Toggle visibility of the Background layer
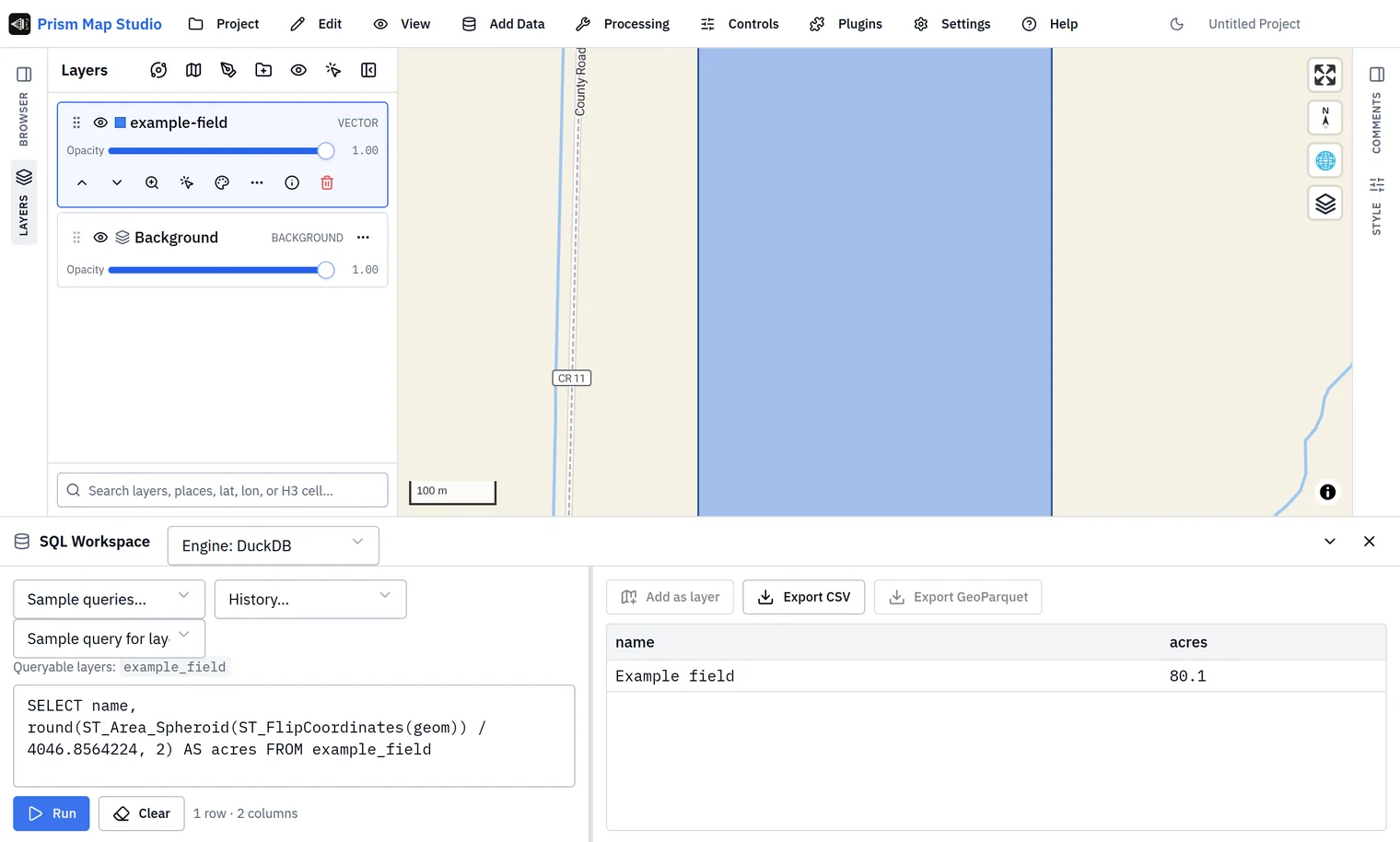 click(100, 238)
